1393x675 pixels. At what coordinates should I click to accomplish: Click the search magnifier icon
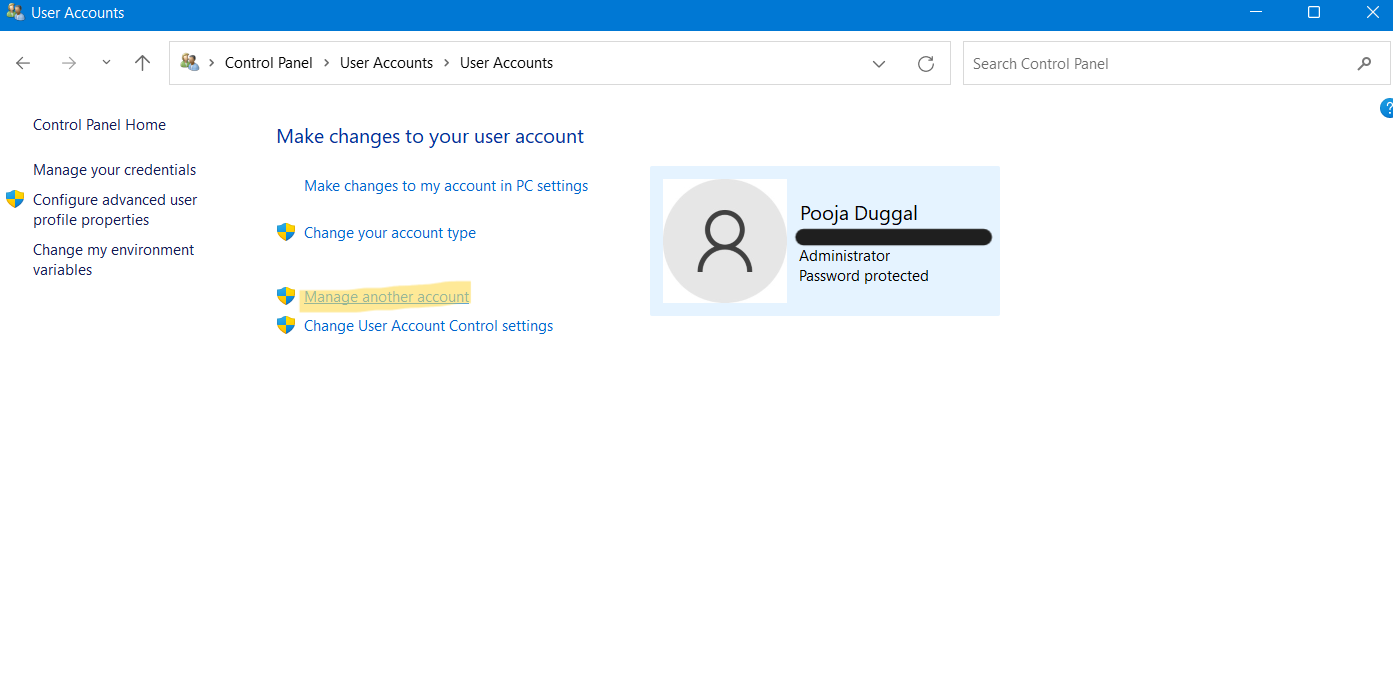tap(1364, 63)
